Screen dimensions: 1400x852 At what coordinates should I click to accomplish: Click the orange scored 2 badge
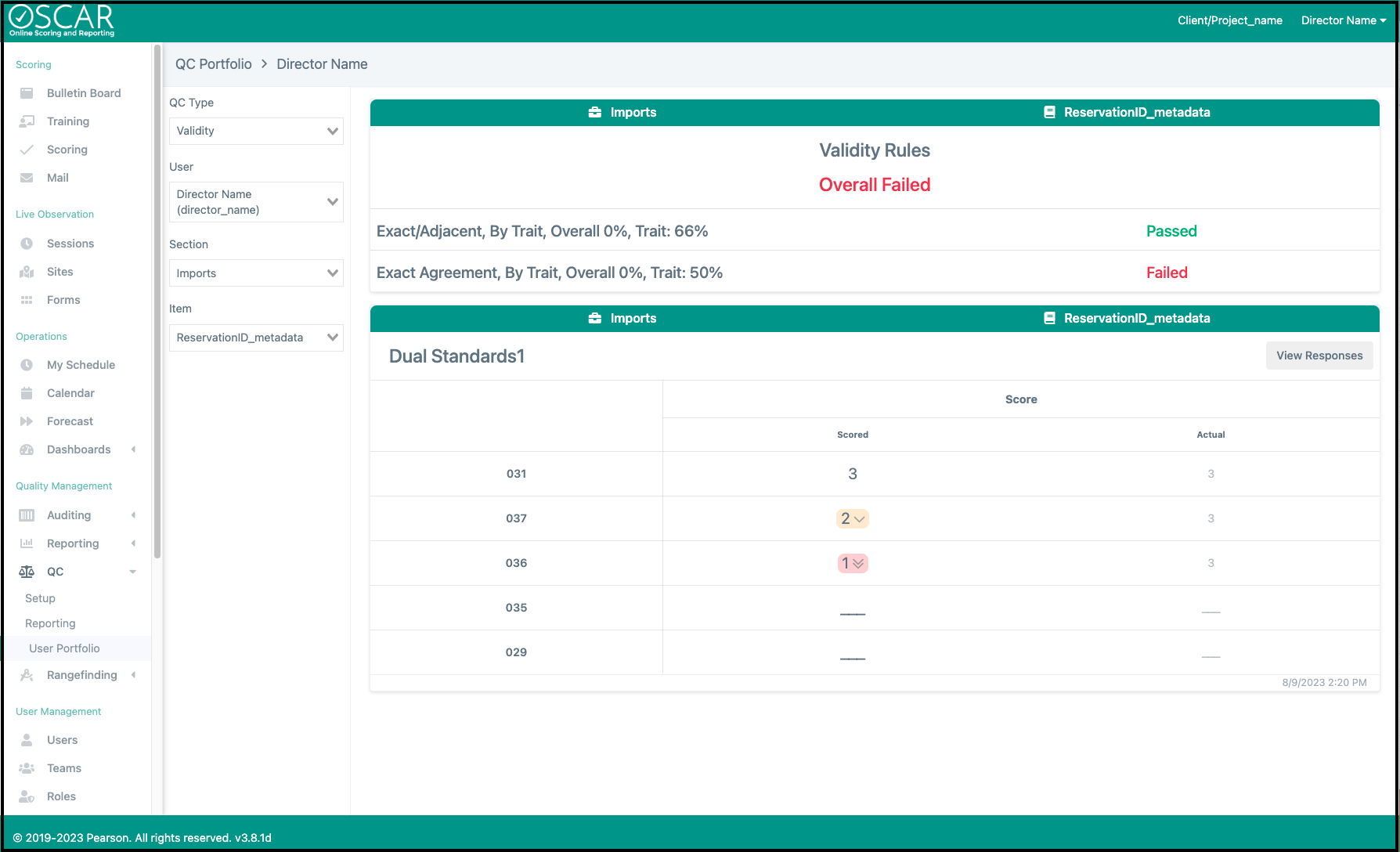[852, 518]
